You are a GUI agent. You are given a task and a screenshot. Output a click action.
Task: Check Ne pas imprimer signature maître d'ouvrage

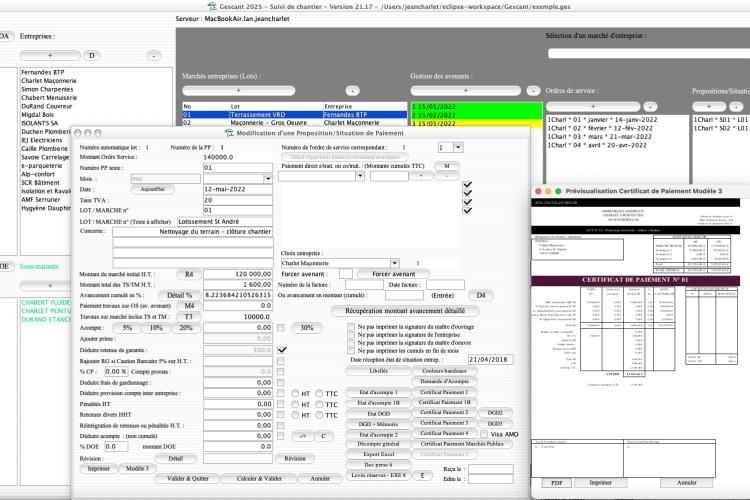point(351,327)
